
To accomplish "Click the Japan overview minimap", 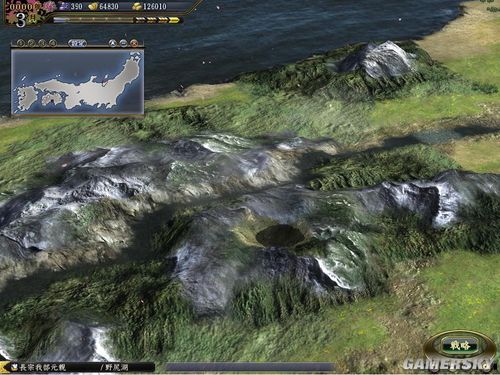I will coord(78,82).
